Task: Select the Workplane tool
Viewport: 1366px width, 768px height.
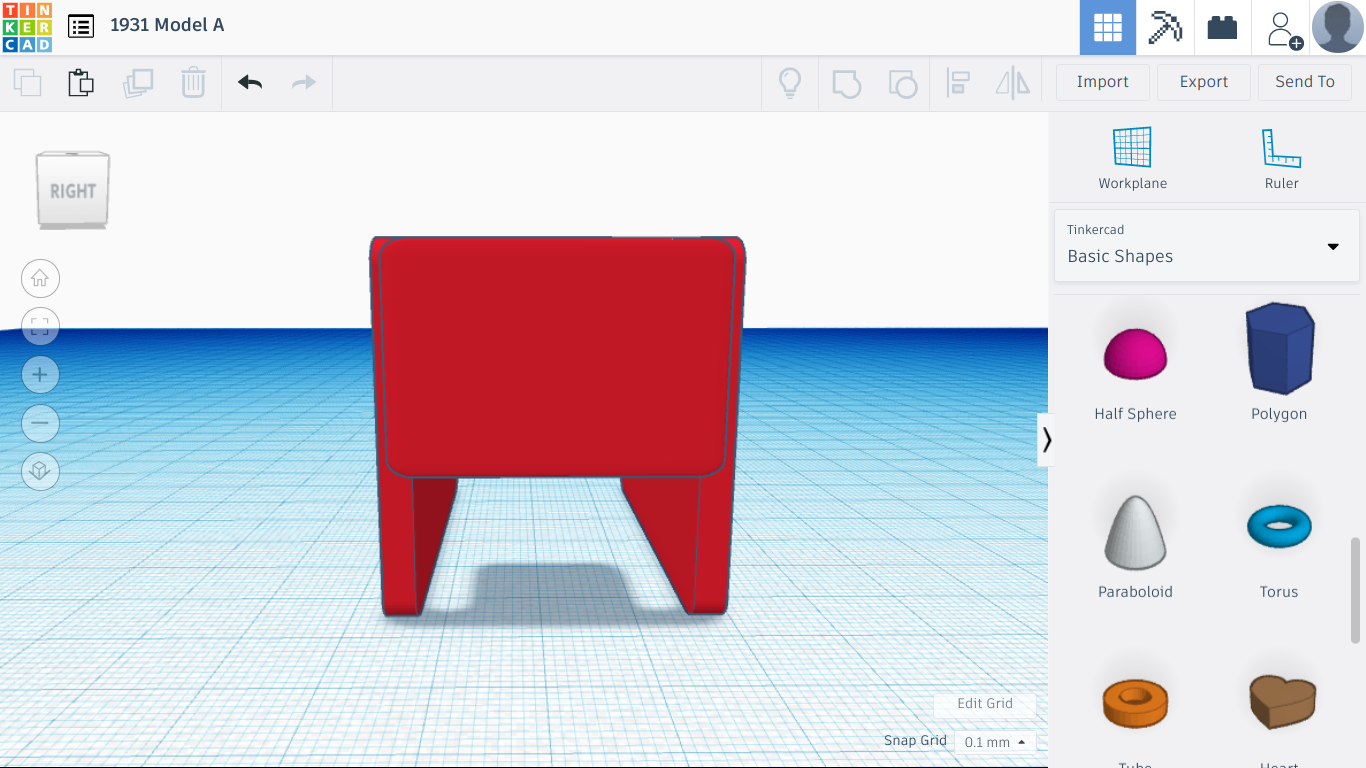Action: click(x=1132, y=158)
